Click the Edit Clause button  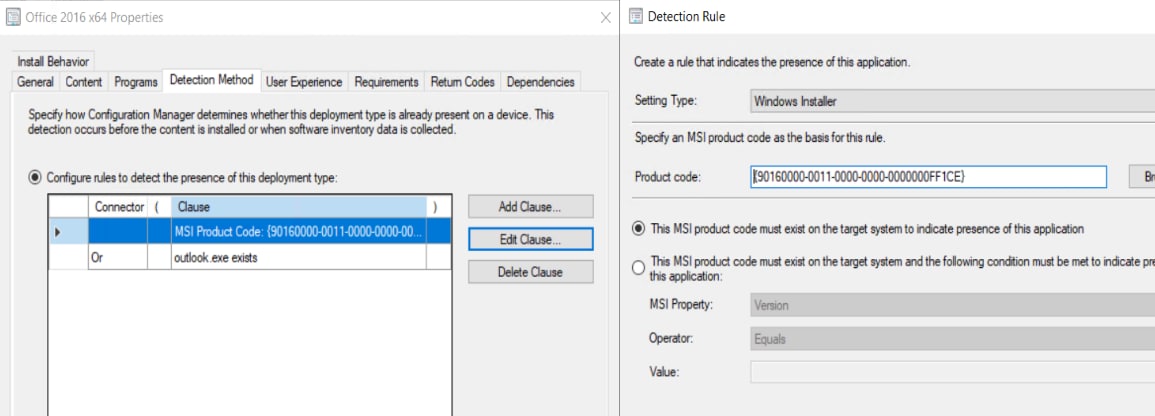(x=530, y=239)
